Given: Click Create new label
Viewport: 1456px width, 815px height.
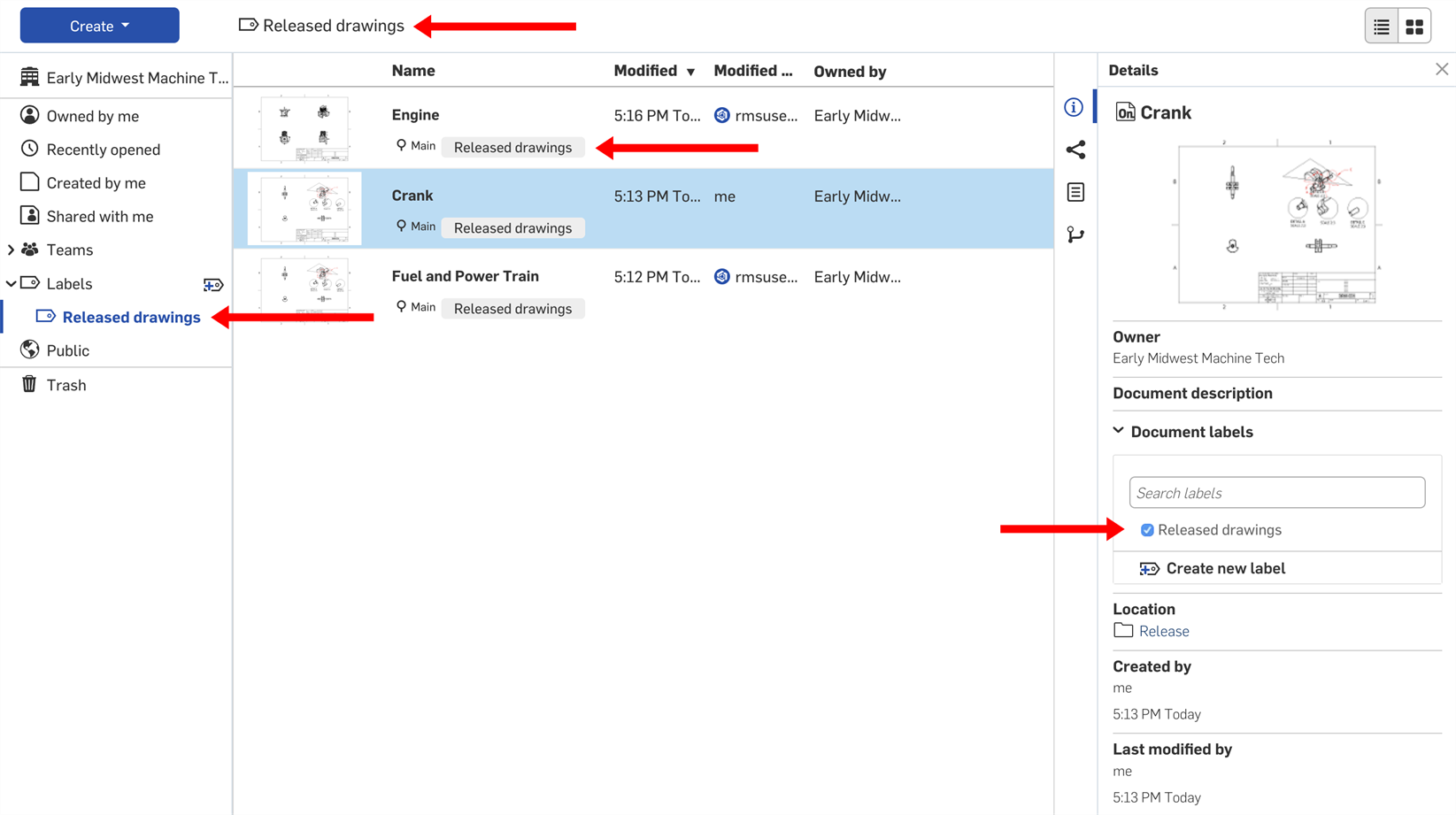Looking at the screenshot, I should 1213,569.
